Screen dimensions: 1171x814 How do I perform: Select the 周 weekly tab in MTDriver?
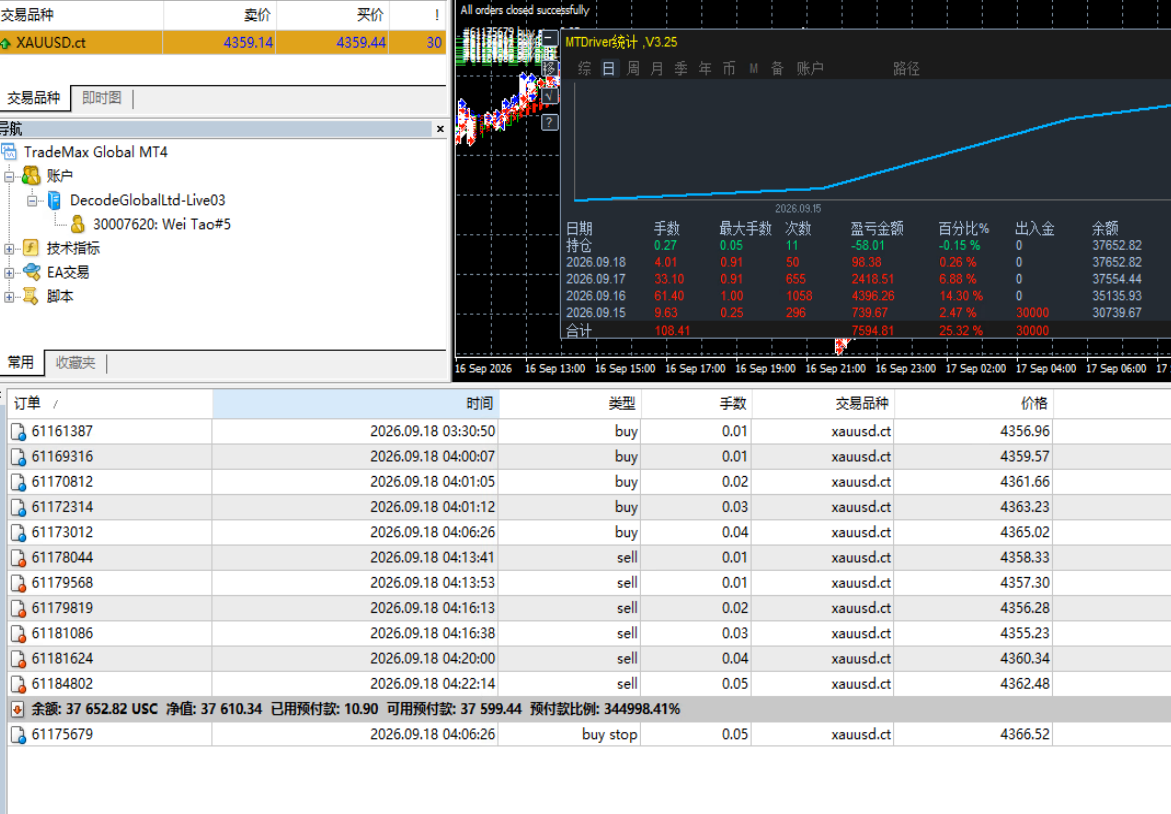[633, 69]
